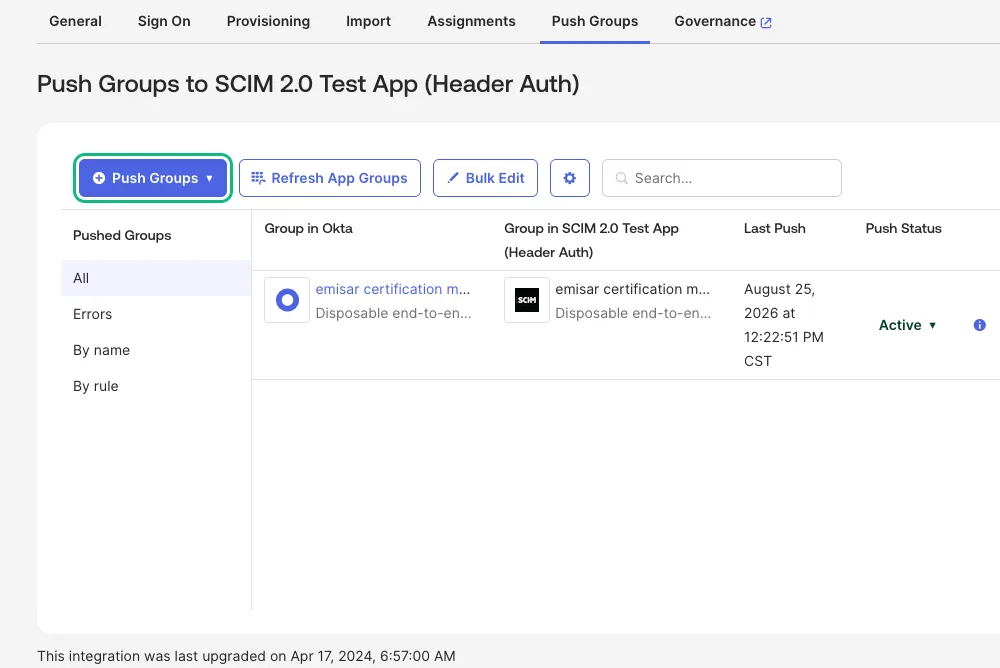Open the Assignments tab
Screen dimensions: 1000x668
[x=471, y=21]
